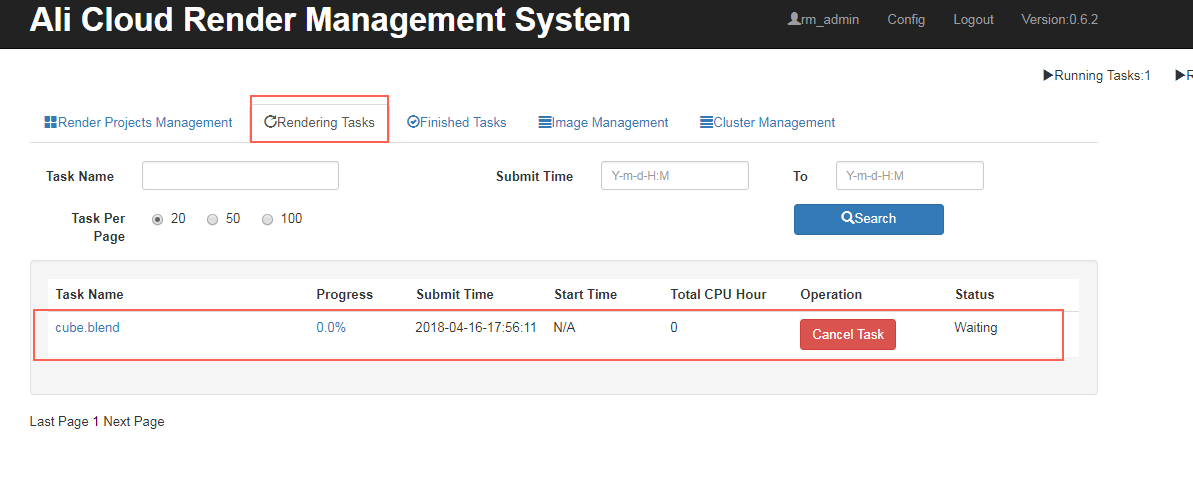Click the To date field
This screenshot has width=1193, height=493.
[x=910, y=176]
